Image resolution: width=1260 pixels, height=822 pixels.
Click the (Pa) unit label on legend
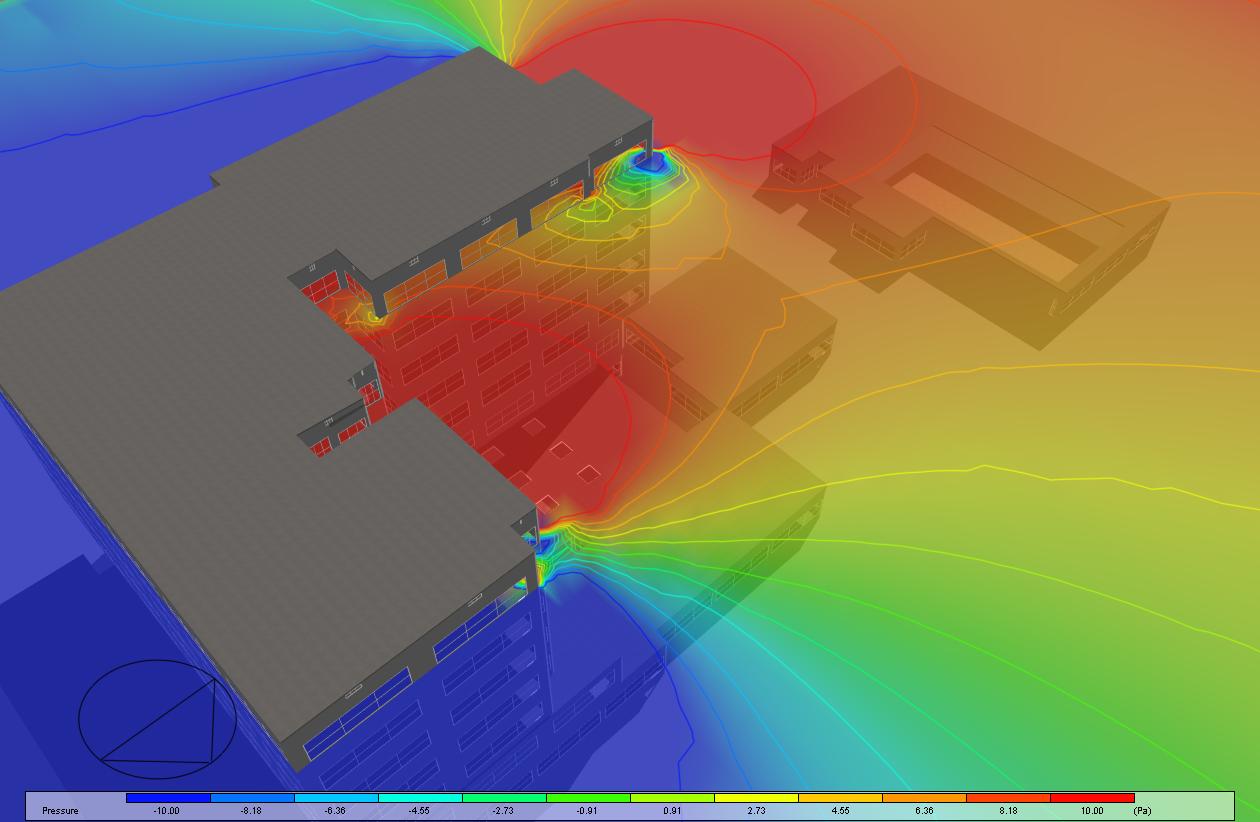1141,811
